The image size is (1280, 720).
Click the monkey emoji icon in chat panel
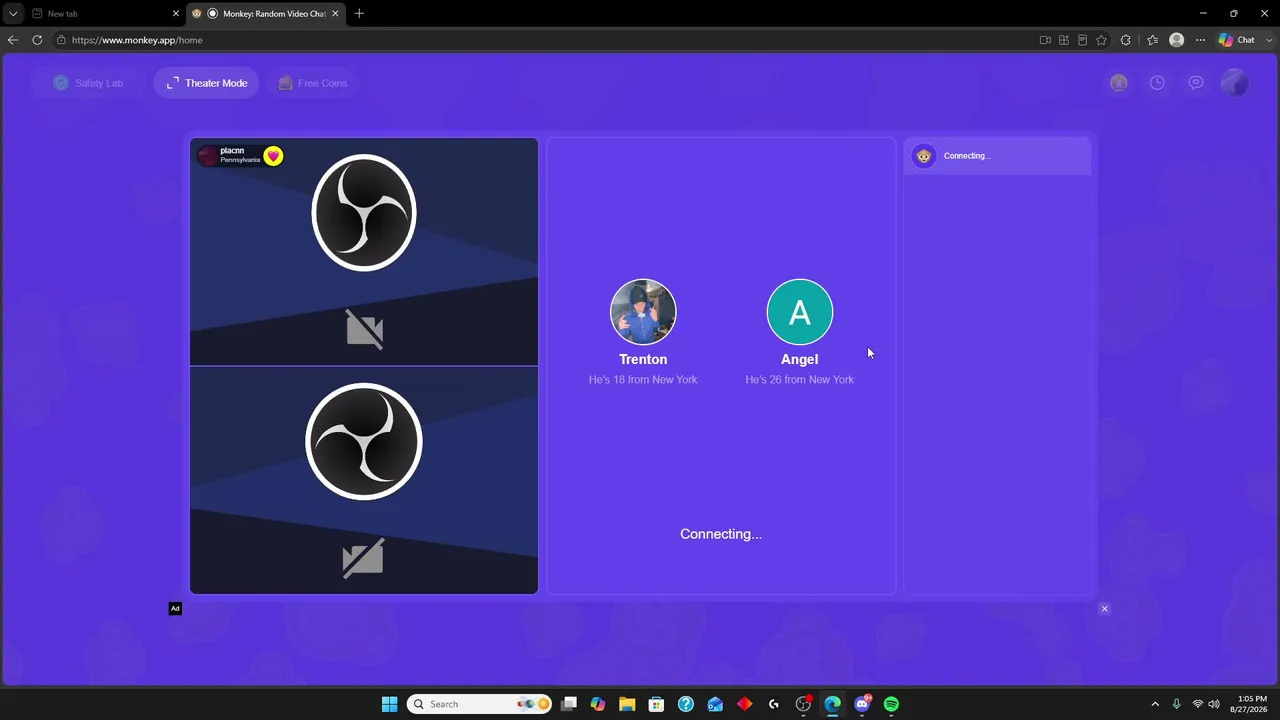click(x=924, y=156)
